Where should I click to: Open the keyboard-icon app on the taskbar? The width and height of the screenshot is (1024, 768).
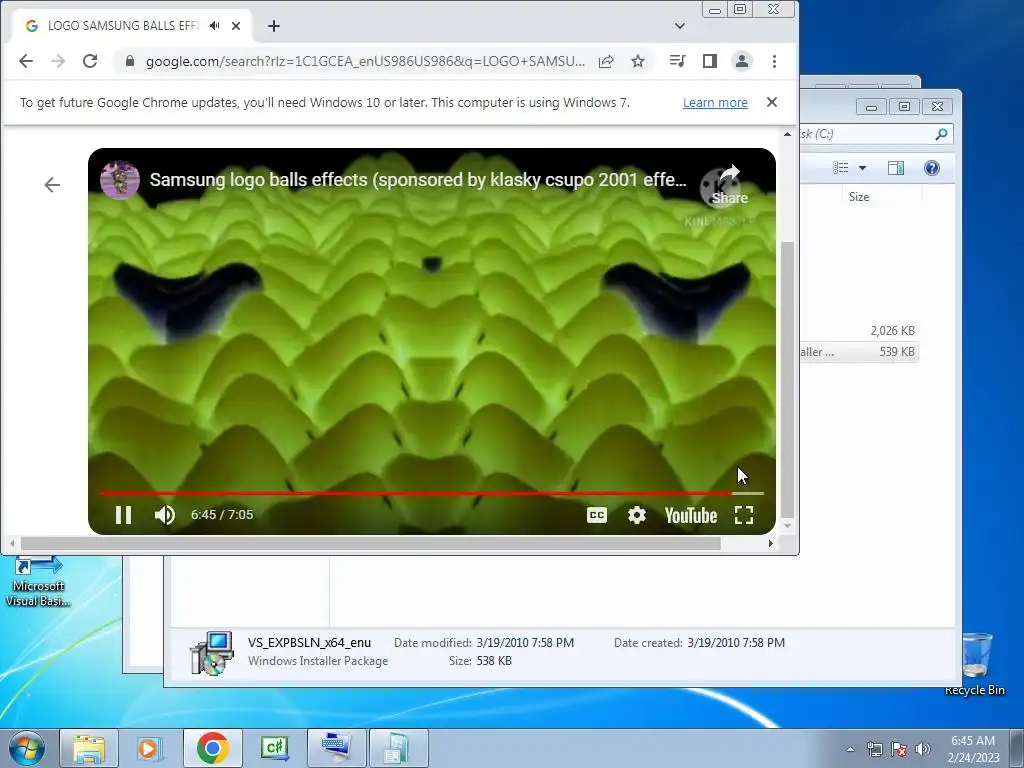coord(336,748)
